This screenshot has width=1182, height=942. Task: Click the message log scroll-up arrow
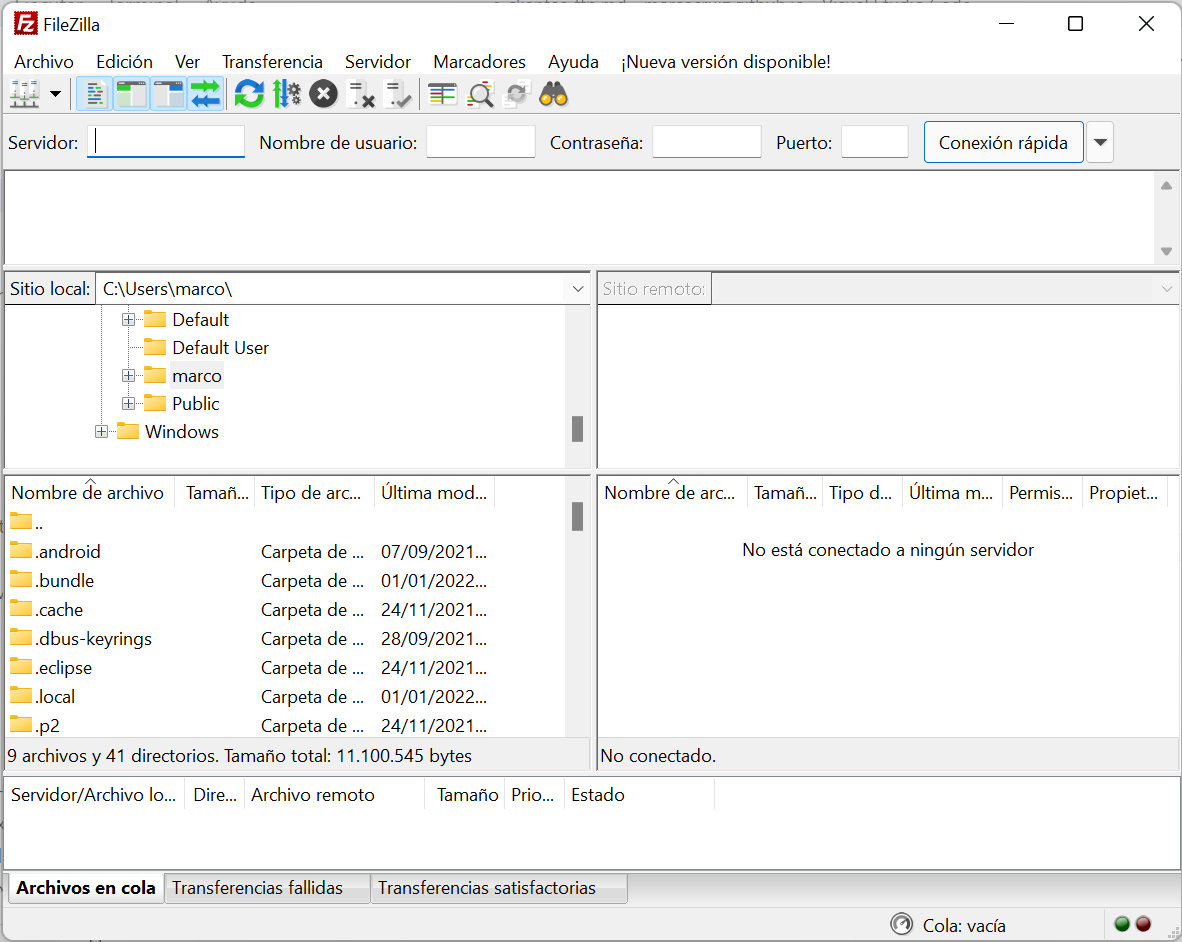click(1166, 185)
